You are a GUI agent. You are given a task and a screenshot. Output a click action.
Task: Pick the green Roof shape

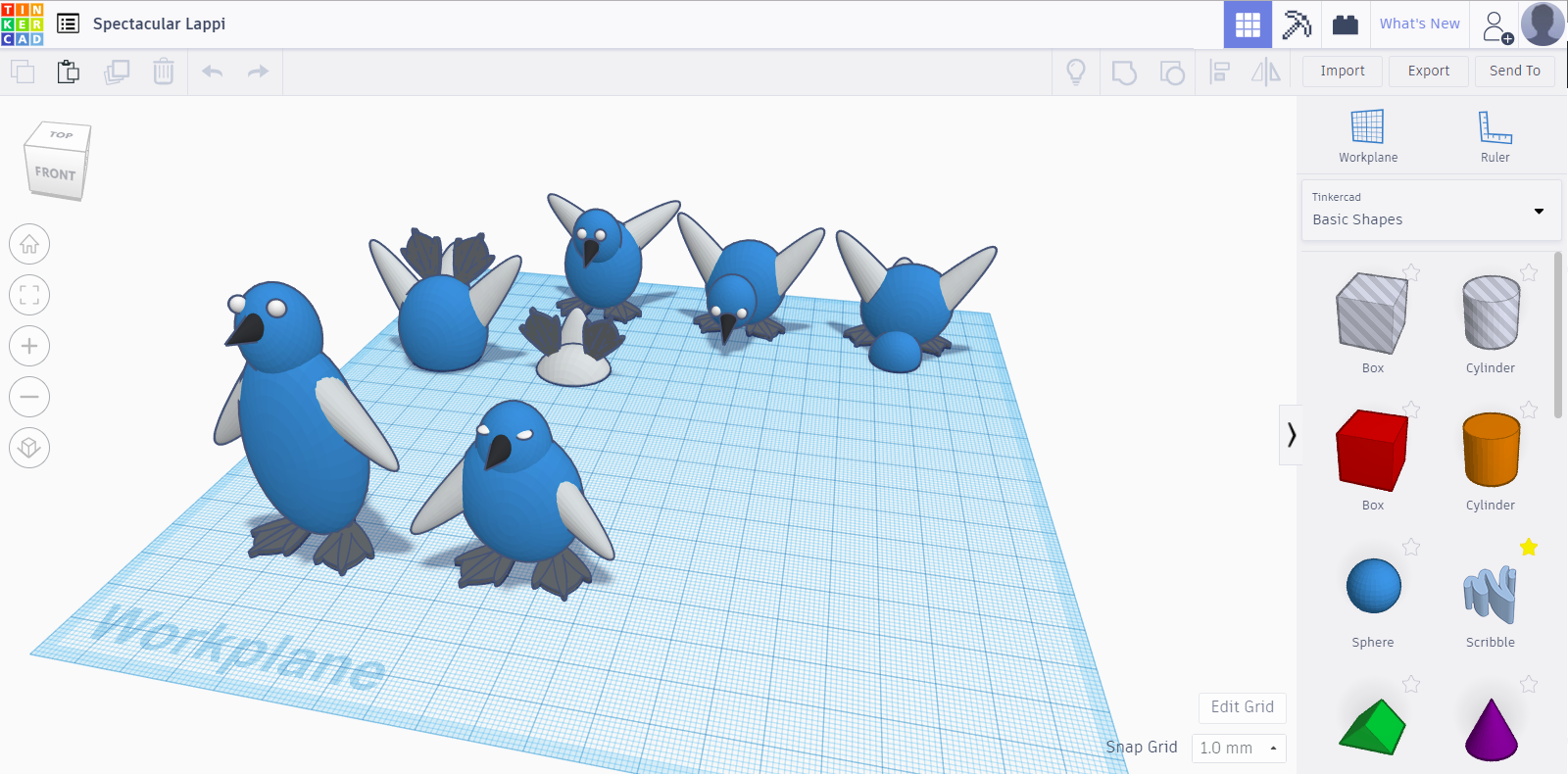1372,726
